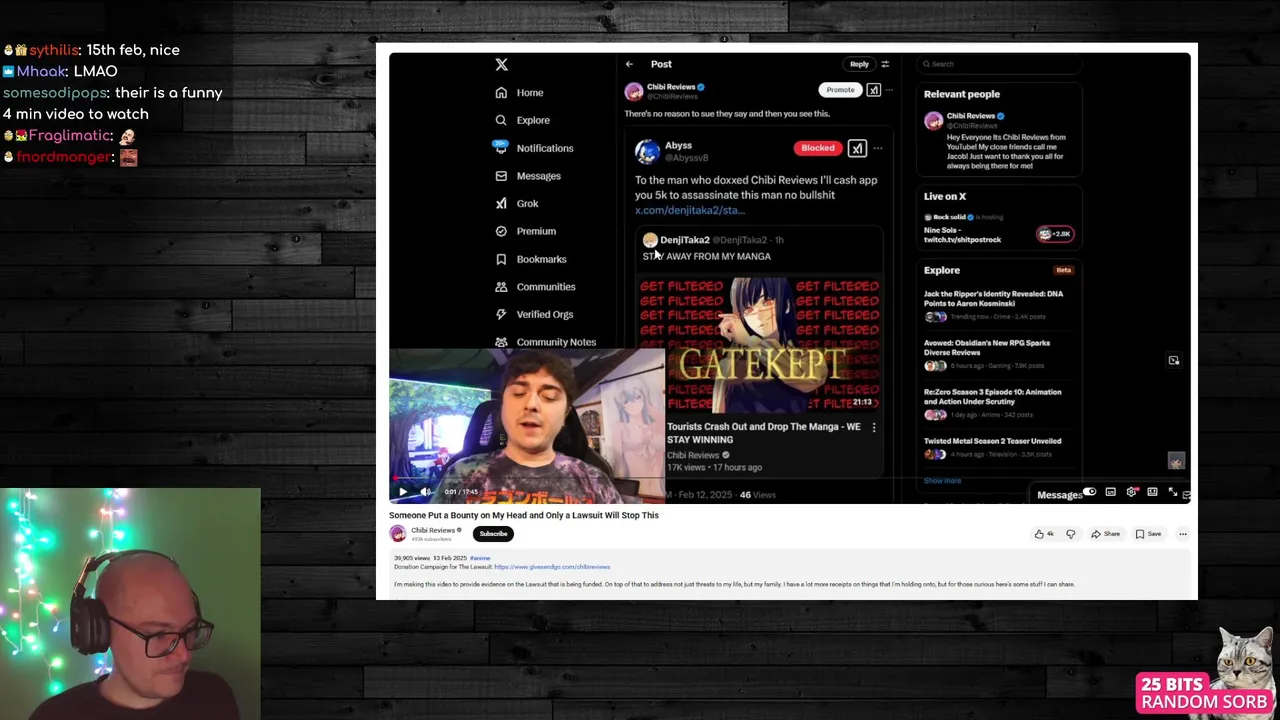The height and width of the screenshot is (720, 1280).
Task: Open options on Tourists Crash Out video card
Action: click(874, 427)
